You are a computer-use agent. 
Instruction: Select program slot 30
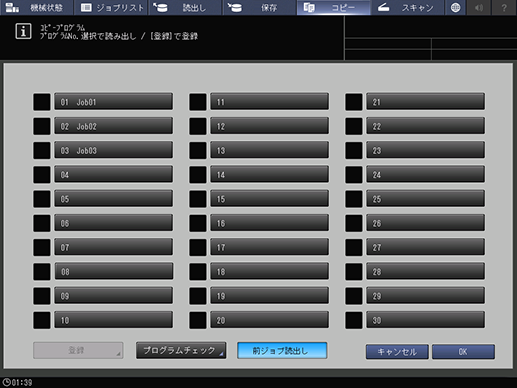pyautogui.click(x=426, y=320)
